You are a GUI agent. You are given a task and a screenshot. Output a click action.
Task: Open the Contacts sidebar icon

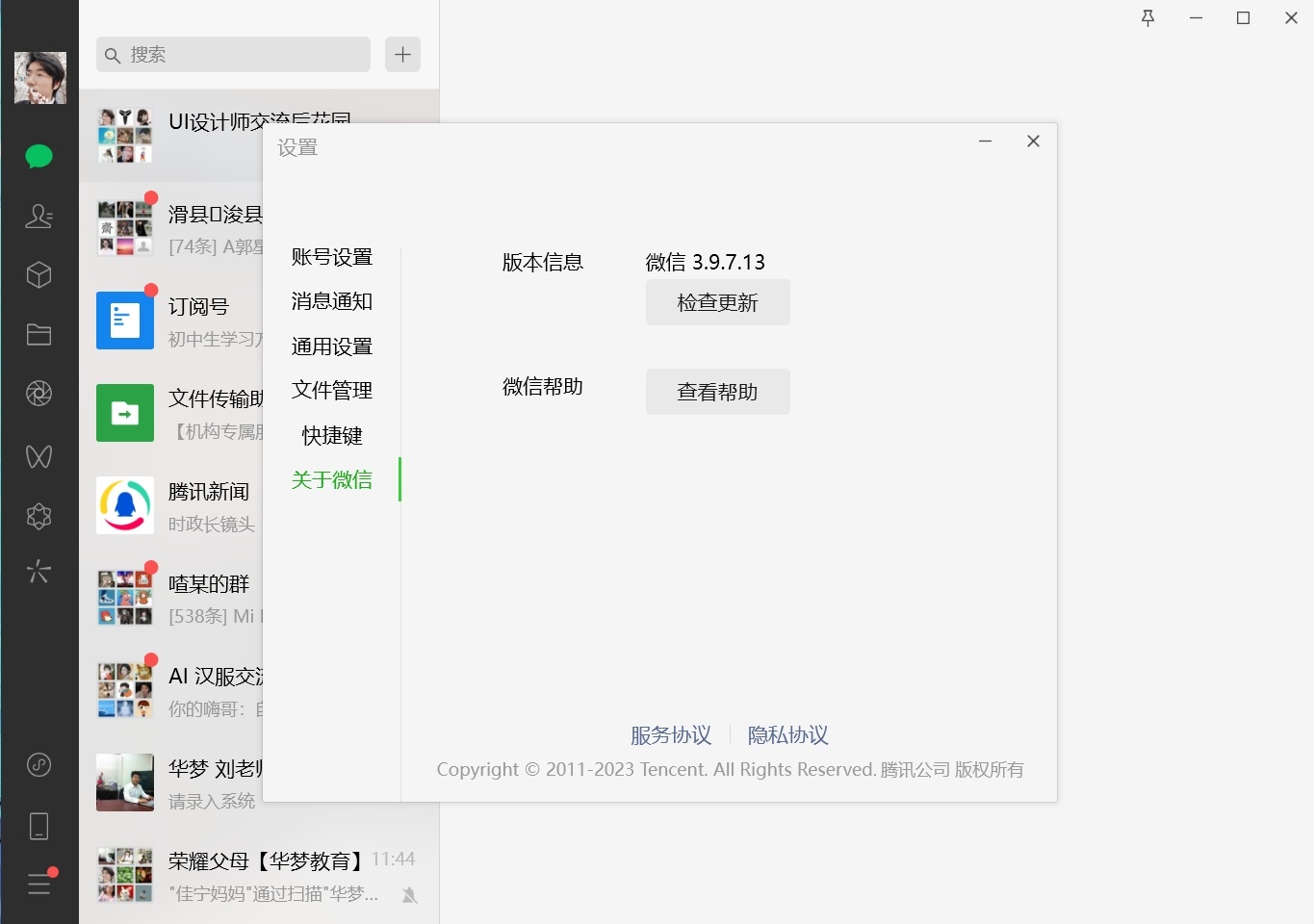click(x=39, y=217)
